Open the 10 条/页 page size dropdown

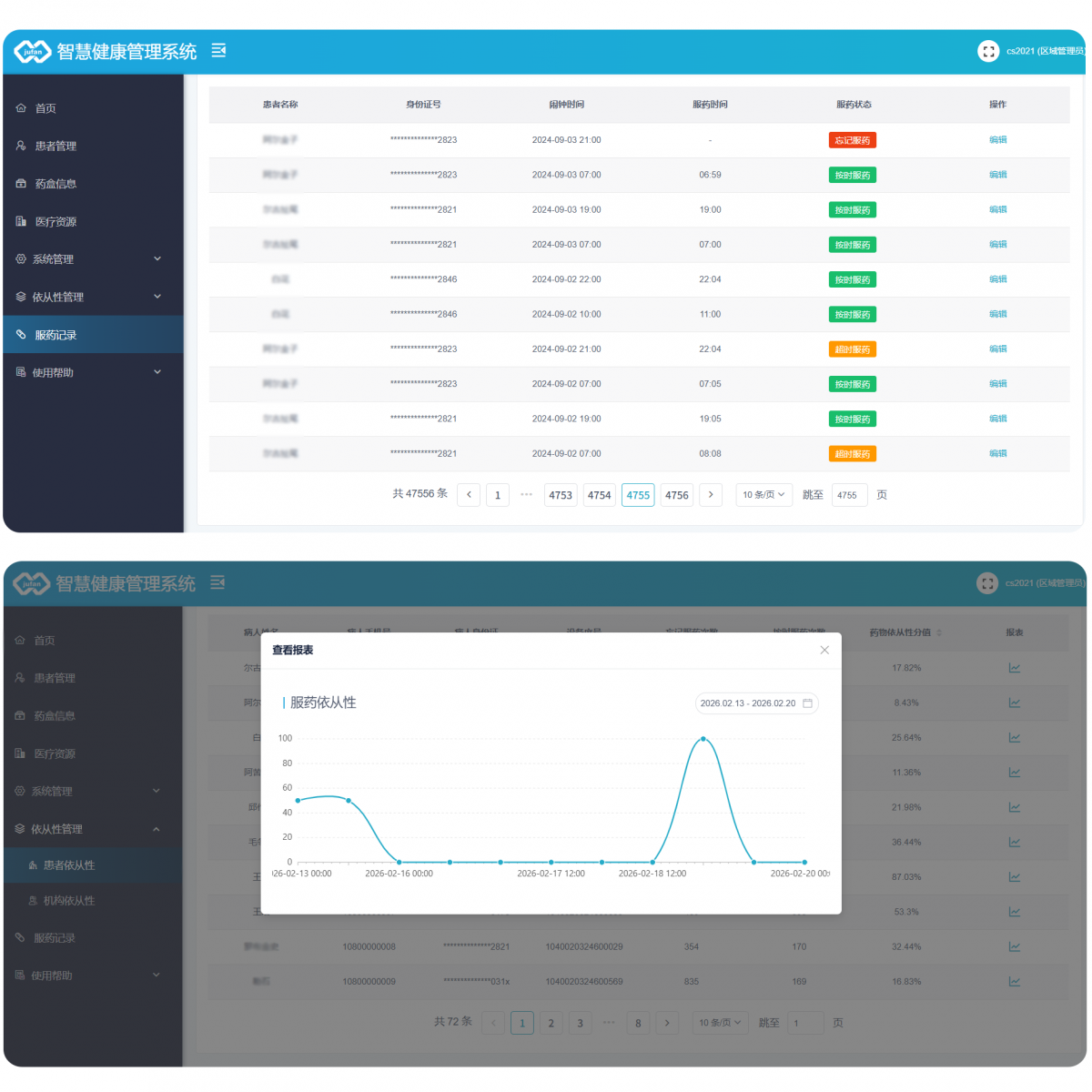764,495
